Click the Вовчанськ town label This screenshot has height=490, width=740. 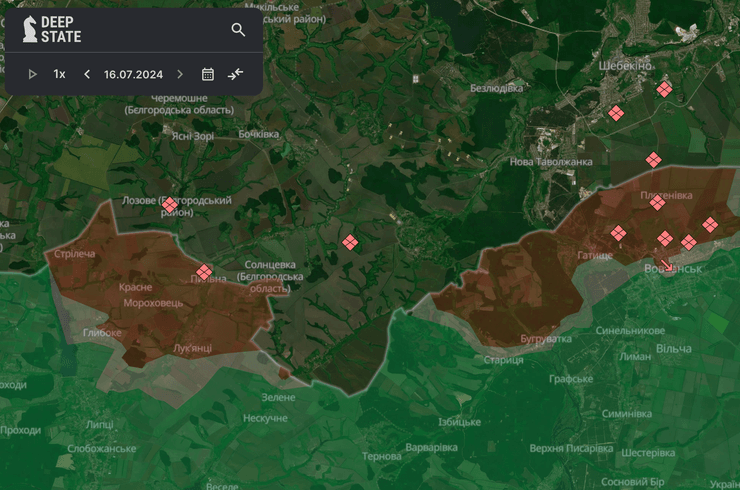click(x=673, y=269)
